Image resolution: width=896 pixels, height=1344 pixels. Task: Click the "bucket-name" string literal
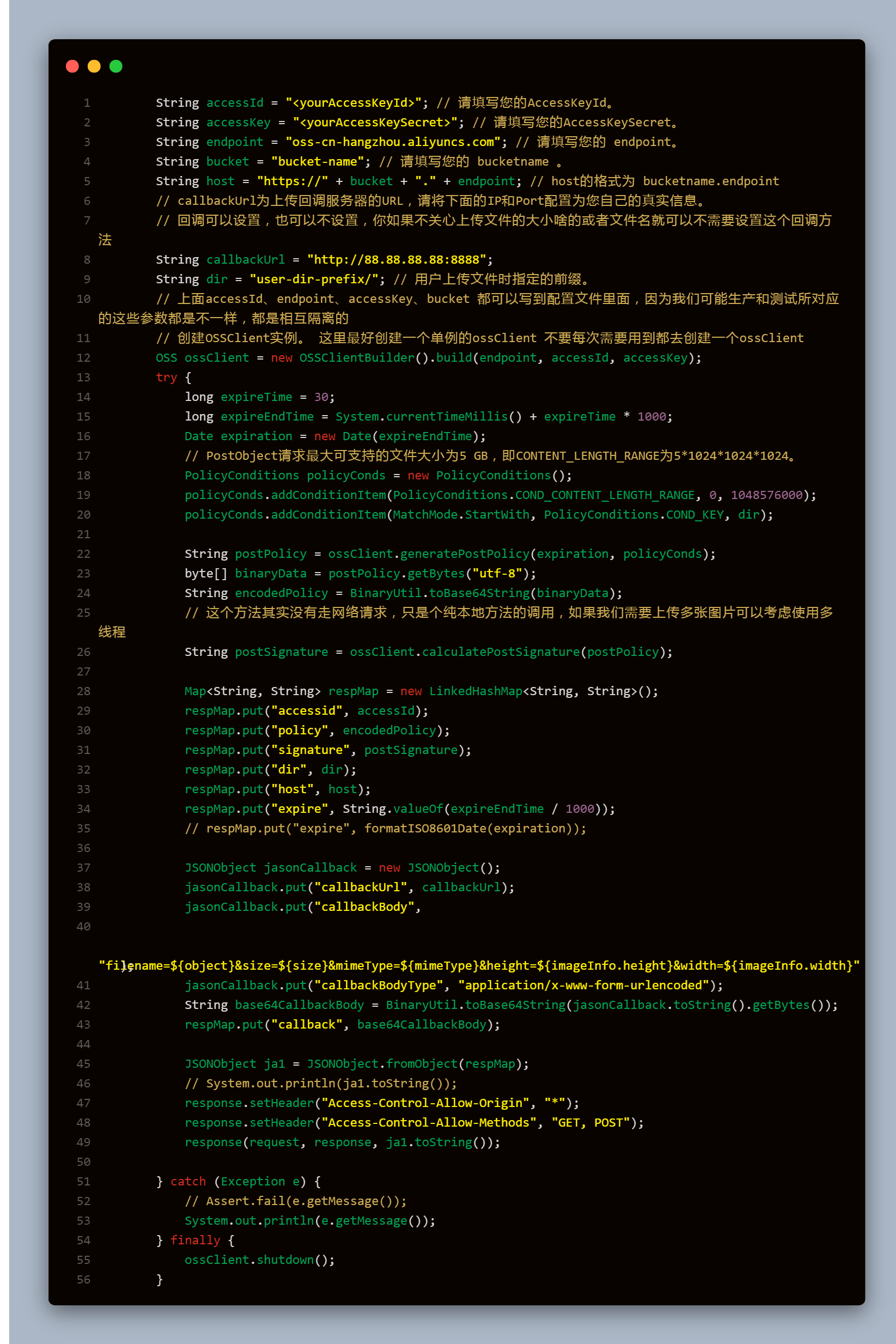pyautogui.click(x=317, y=162)
